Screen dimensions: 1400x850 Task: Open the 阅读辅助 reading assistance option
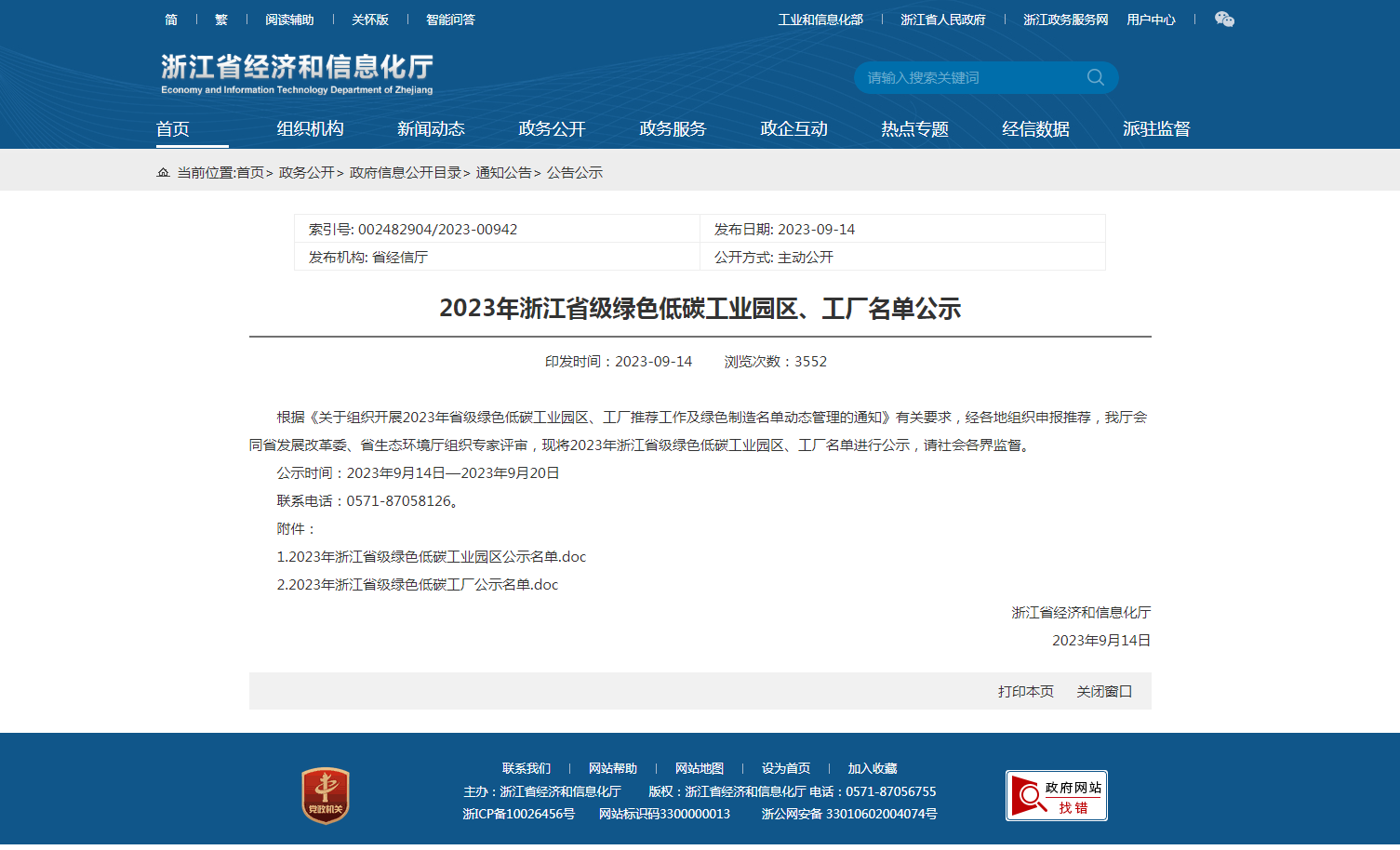[x=289, y=20]
